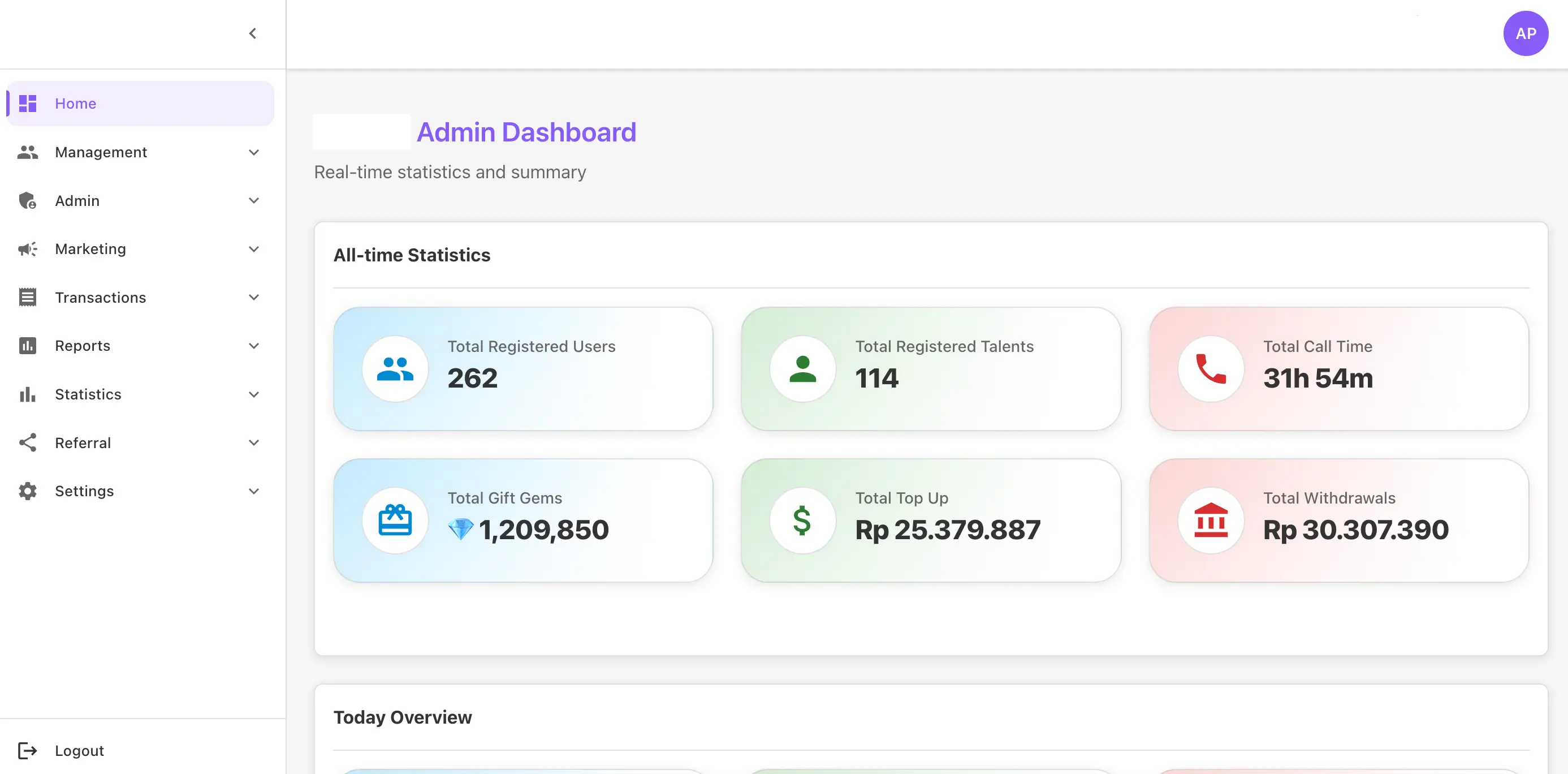Click the Total Call Time phone icon
The height and width of the screenshot is (774, 1568).
tap(1211, 369)
